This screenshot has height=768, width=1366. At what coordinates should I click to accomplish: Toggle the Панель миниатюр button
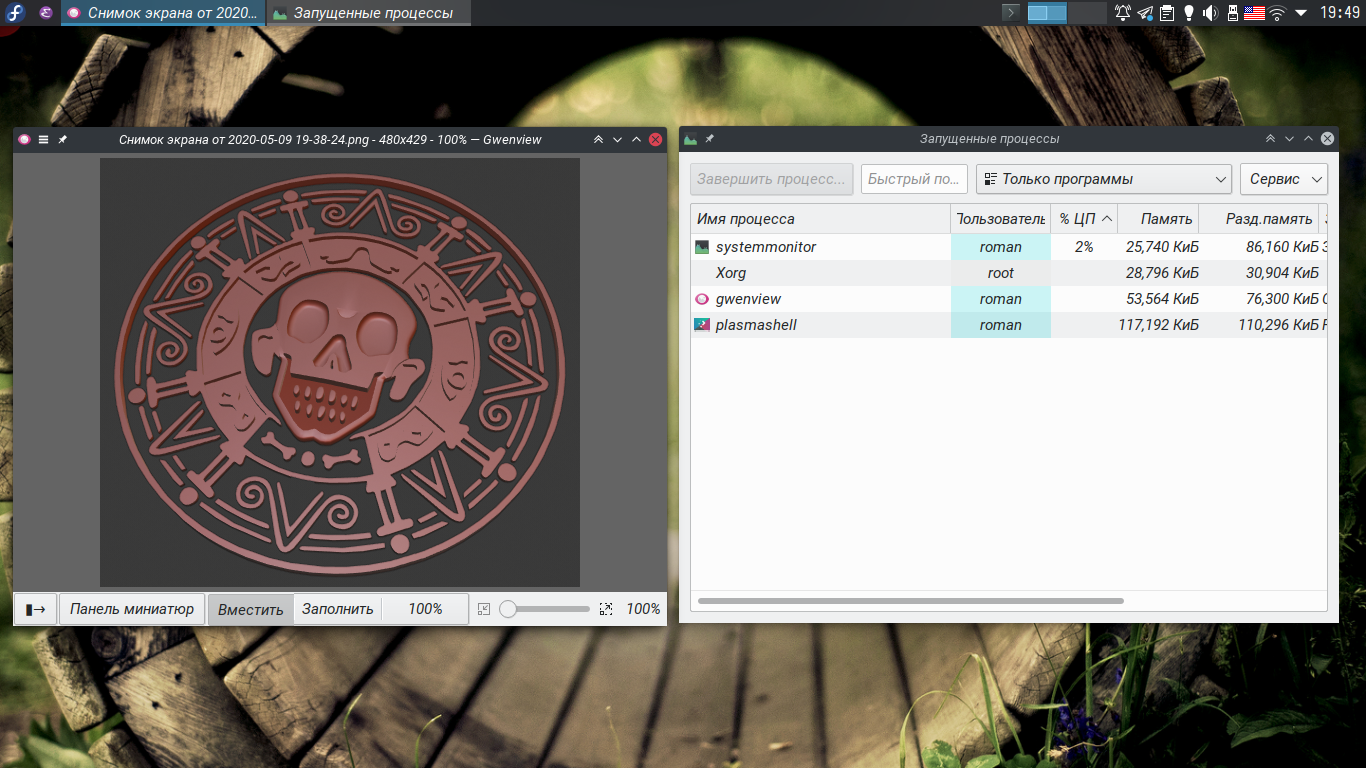tap(132, 609)
